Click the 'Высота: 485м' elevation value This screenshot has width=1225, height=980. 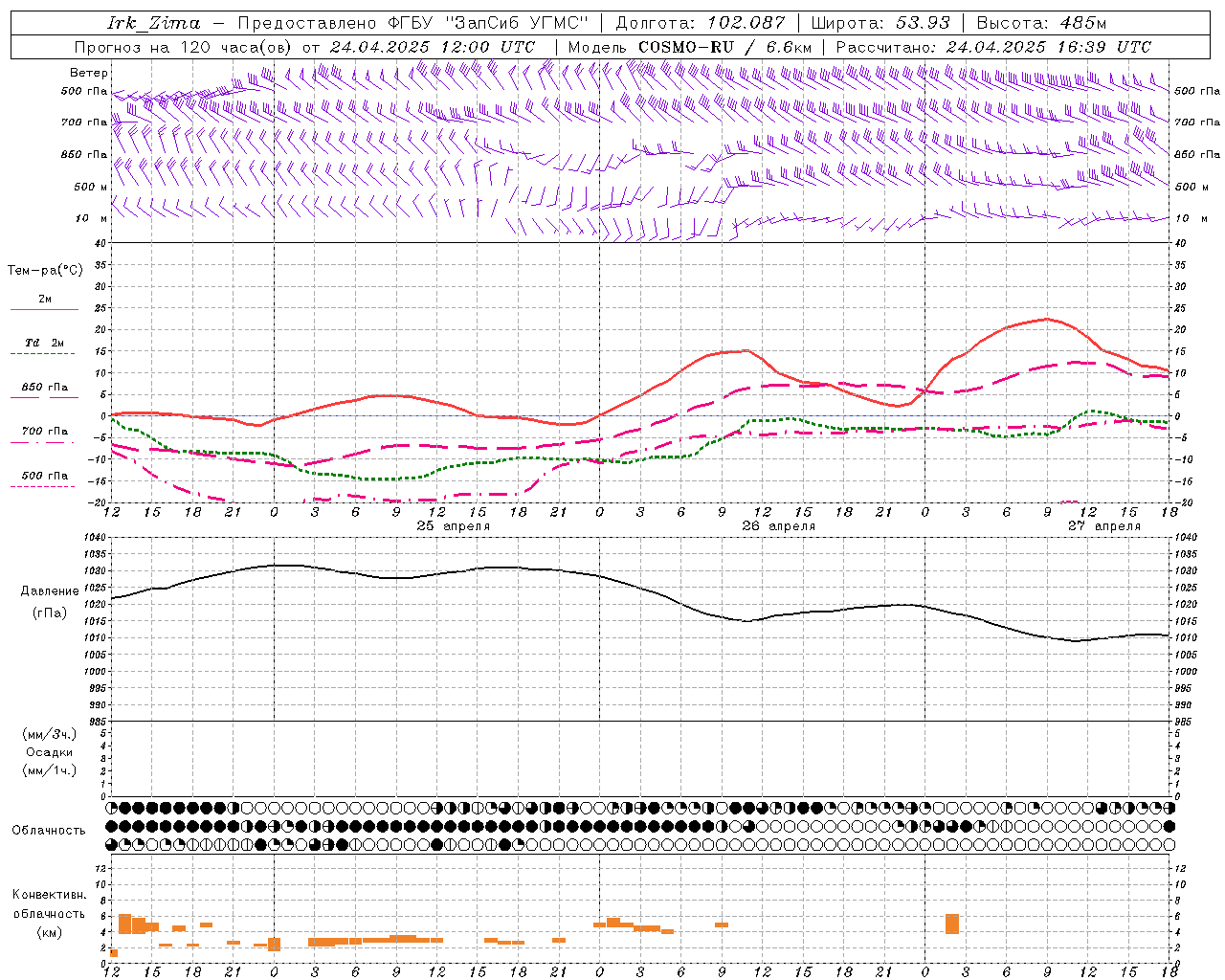coord(1042,23)
